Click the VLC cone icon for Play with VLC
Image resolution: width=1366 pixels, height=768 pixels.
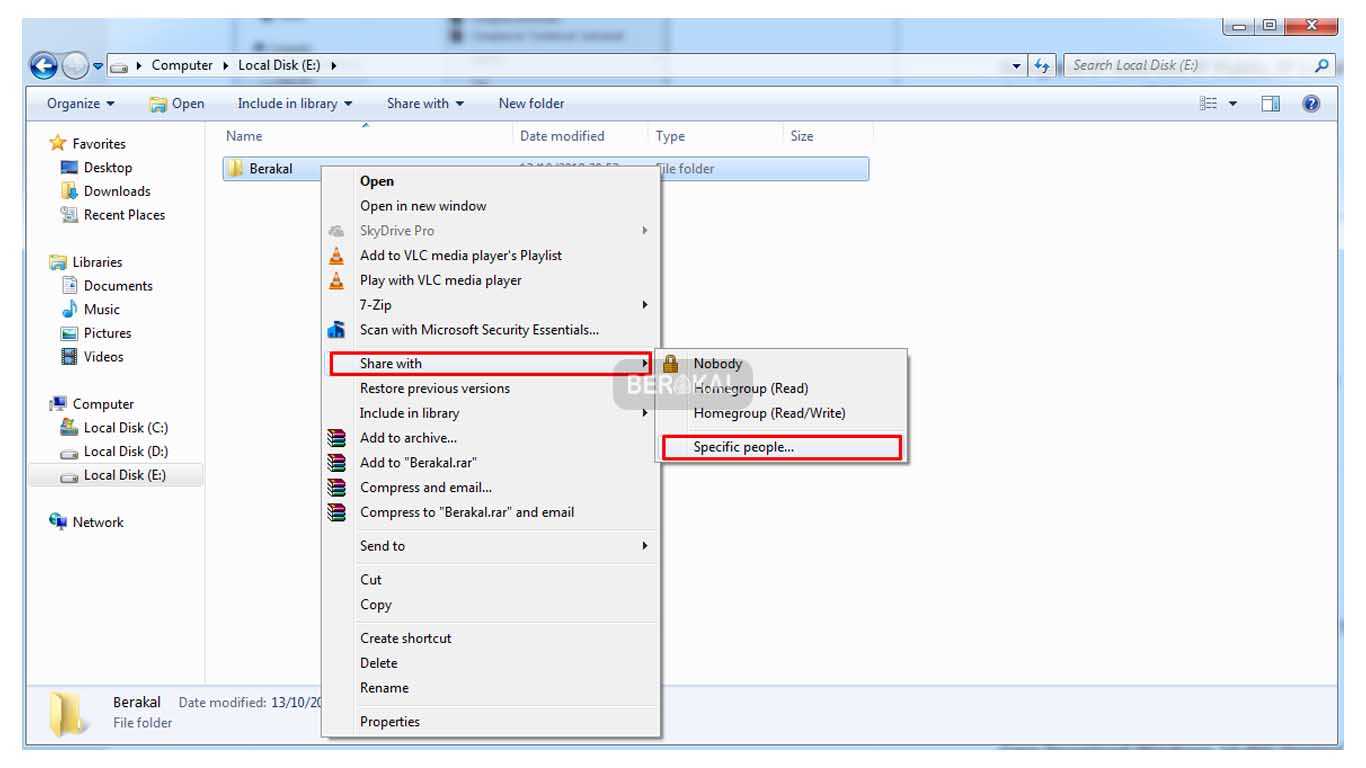point(337,280)
